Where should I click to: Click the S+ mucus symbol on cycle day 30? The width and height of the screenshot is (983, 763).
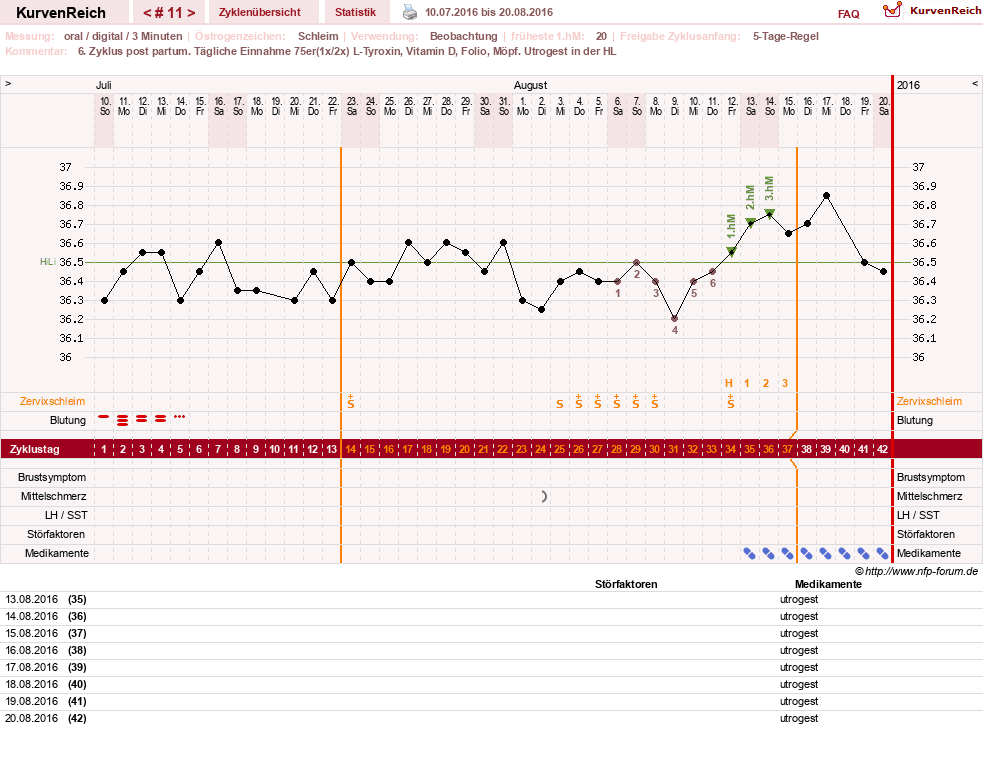654,402
